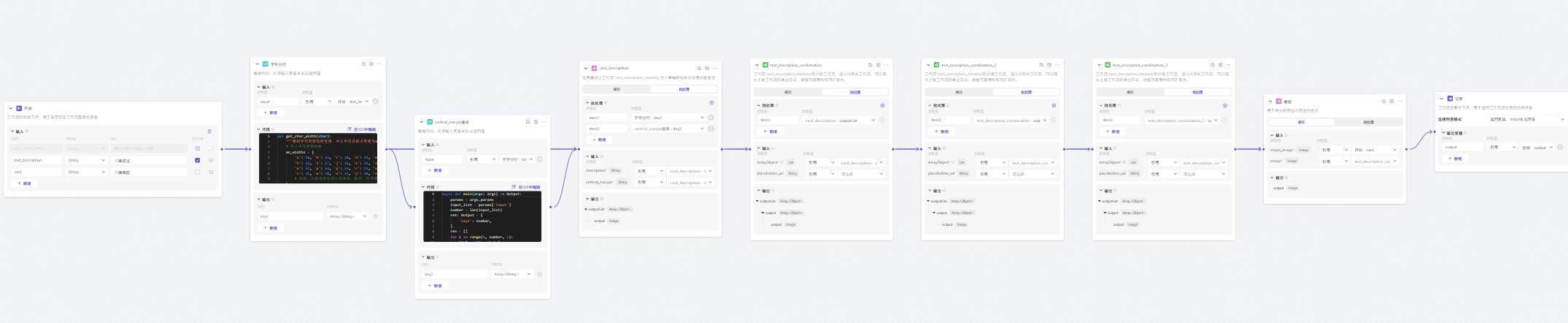Uncheck the required checkbox for text_description

pyautogui.click(x=197, y=160)
